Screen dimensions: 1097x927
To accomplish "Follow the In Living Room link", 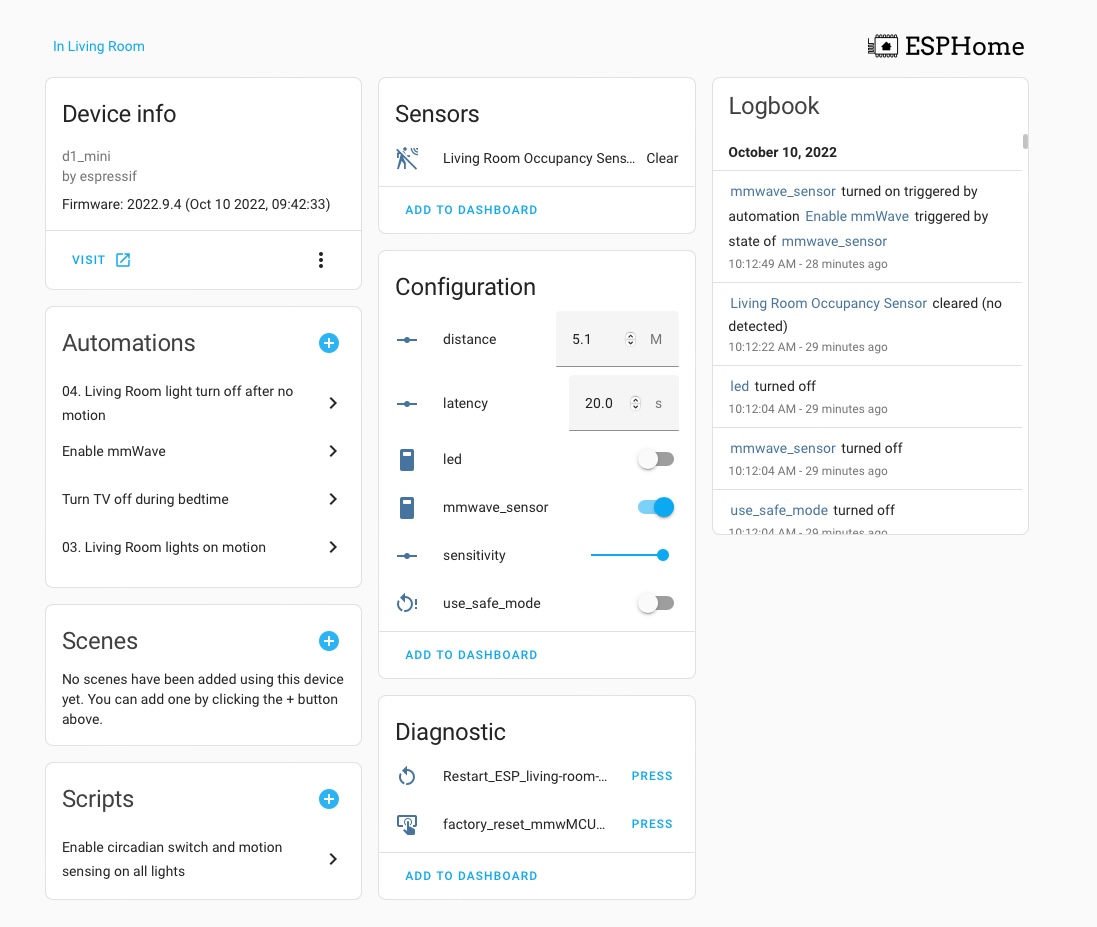I will click(x=99, y=46).
